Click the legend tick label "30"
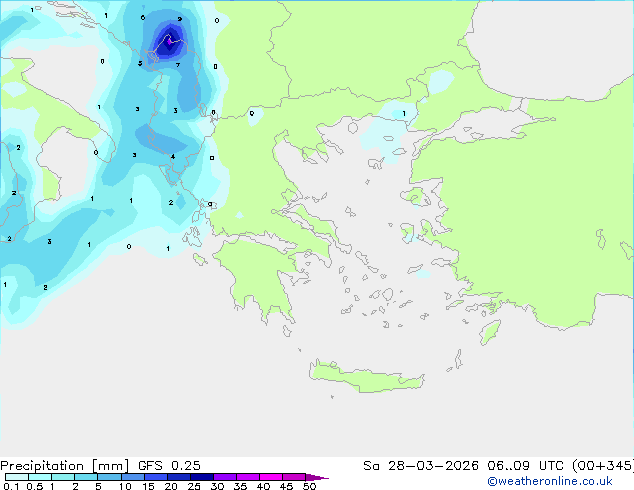This screenshot has height=490, width=634. [x=217, y=486]
